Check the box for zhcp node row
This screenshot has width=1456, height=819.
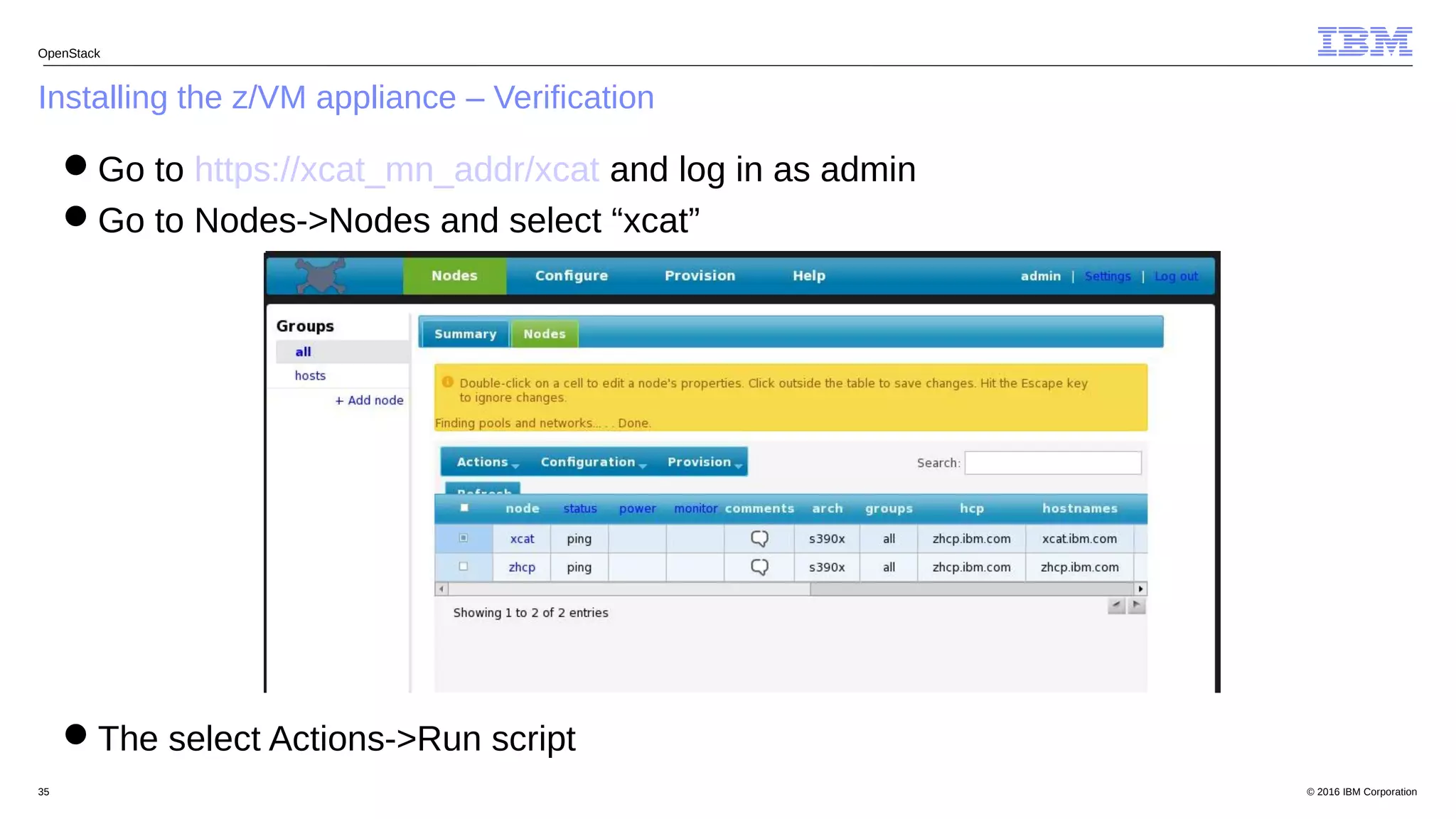coord(464,567)
